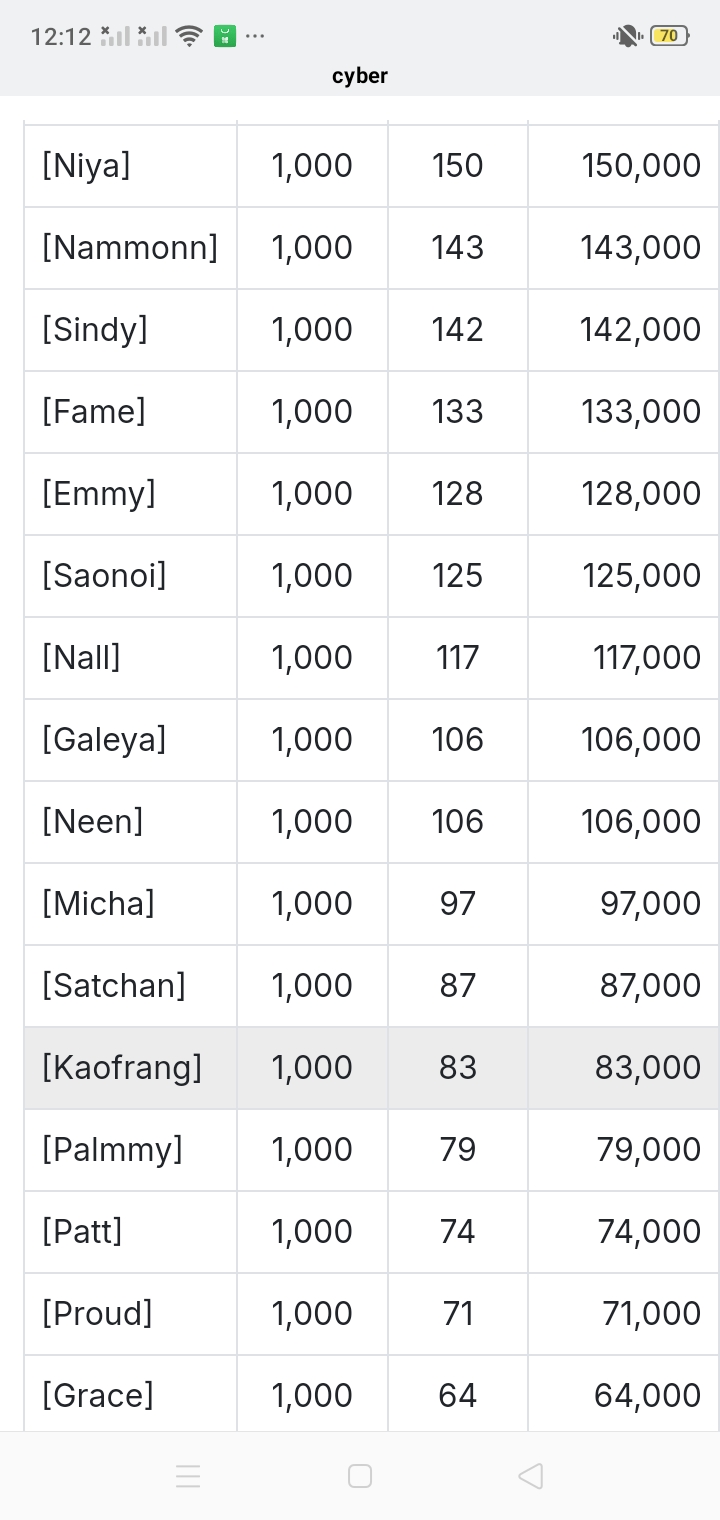Viewport: 720px width, 1520px height.
Task: Tap the Wi-Fi status icon
Action: [x=188, y=37]
